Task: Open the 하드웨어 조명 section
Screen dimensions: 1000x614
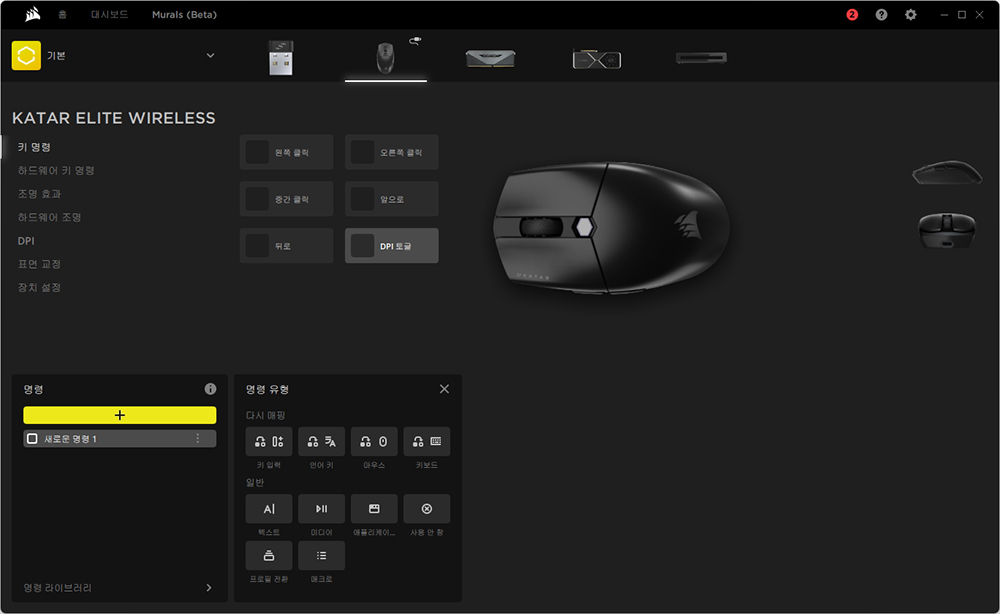Action: [49, 217]
